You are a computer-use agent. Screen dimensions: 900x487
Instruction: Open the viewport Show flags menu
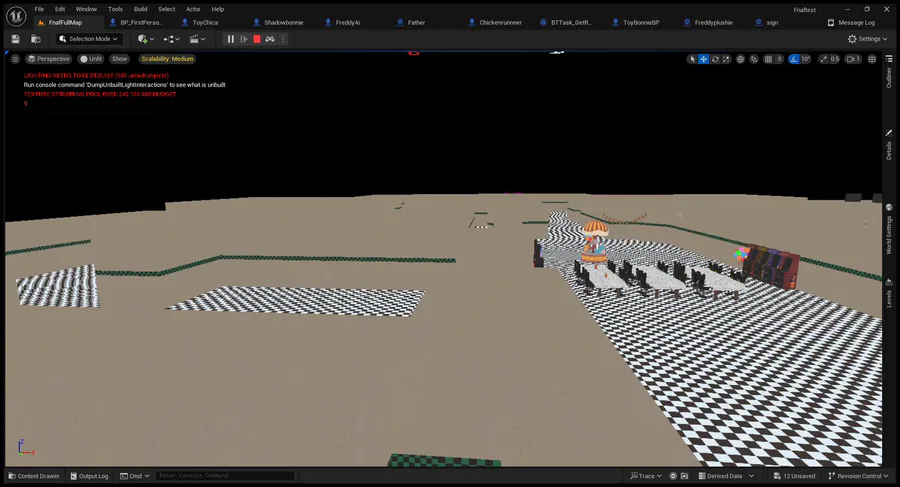pos(119,59)
